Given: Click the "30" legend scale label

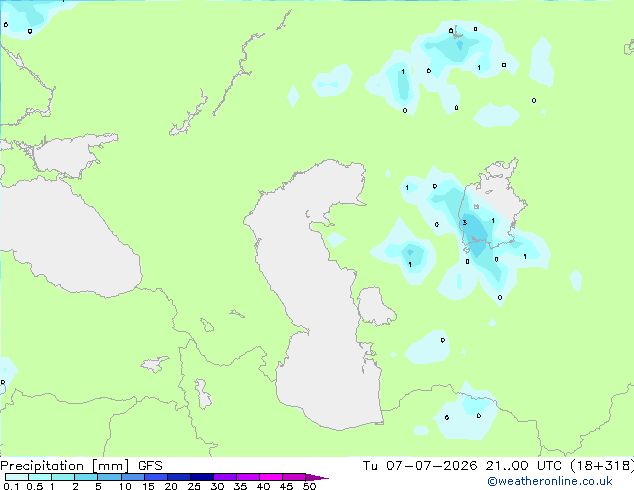Looking at the screenshot, I should (x=217, y=486).
